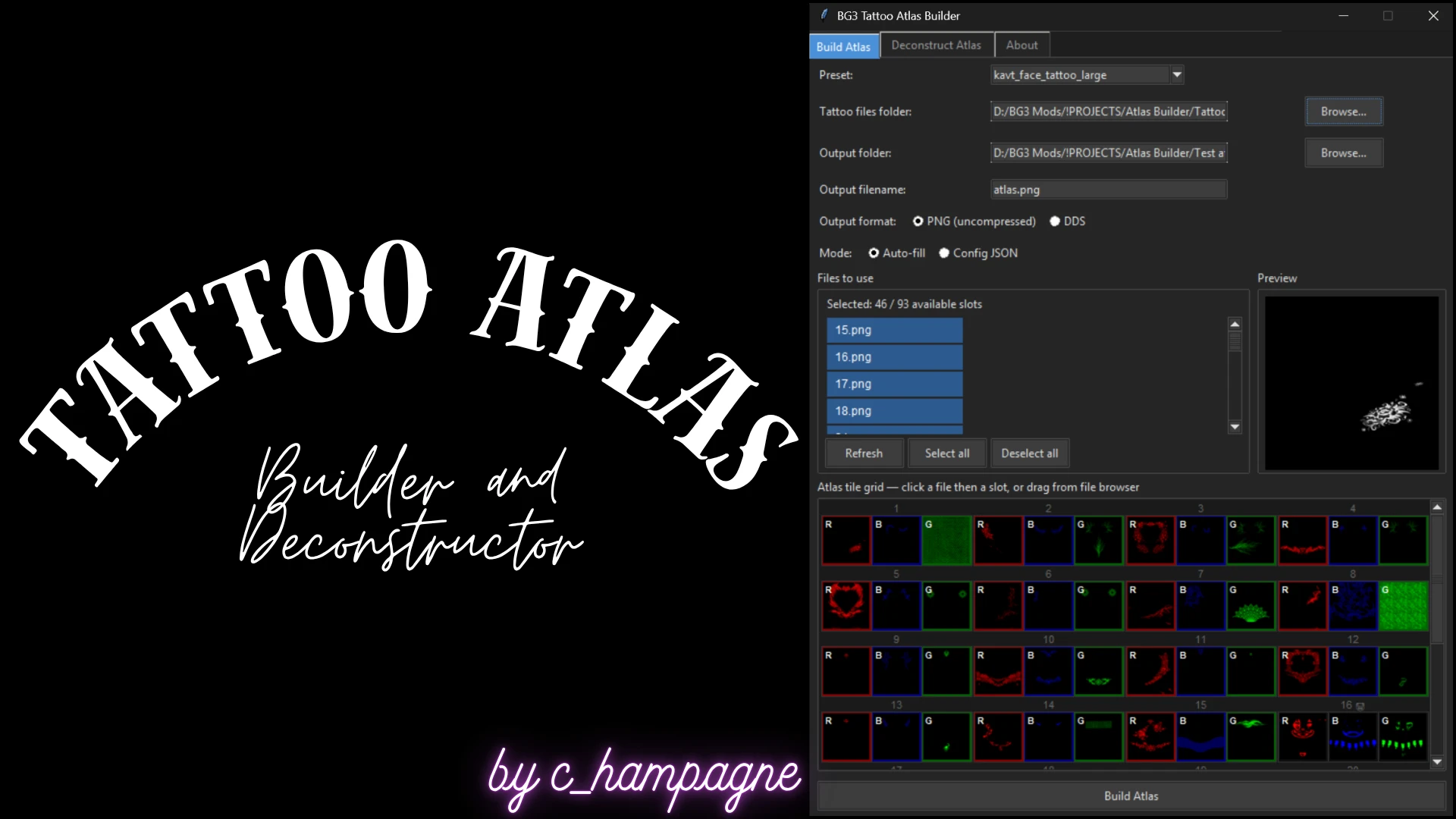1456x819 pixels.
Task: Choose Auto-fill mode
Action: (x=896, y=253)
